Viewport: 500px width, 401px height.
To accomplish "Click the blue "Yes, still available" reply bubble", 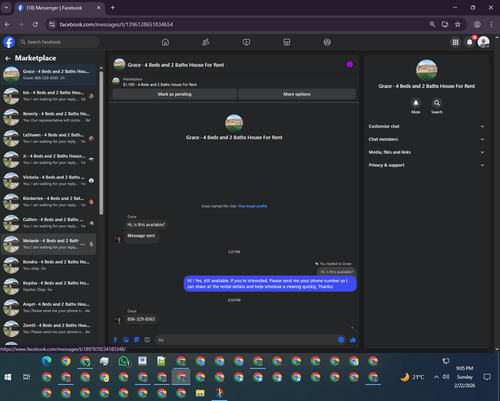I will 270,284.
